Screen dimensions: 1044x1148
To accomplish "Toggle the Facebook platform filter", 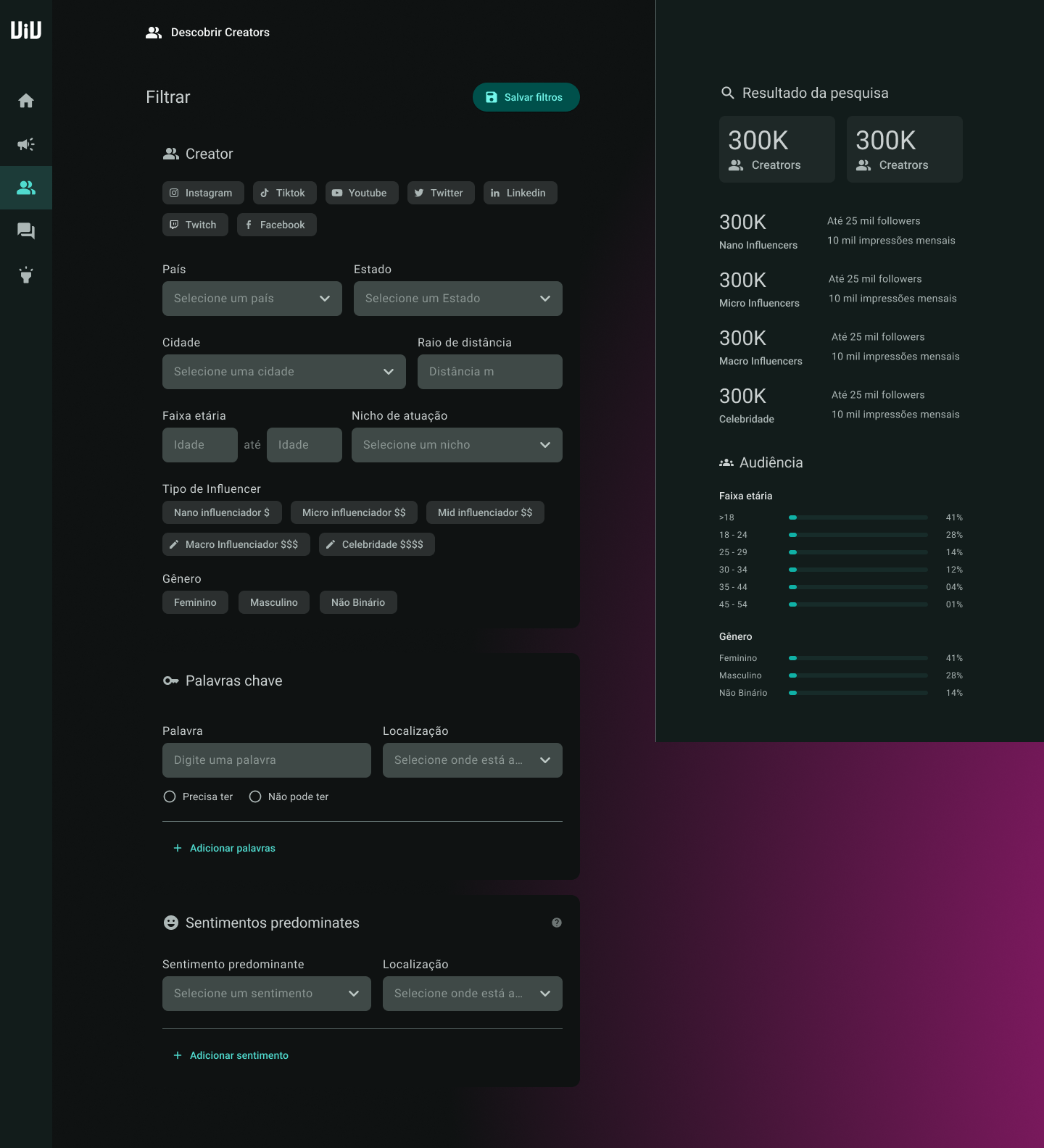I will (x=277, y=225).
